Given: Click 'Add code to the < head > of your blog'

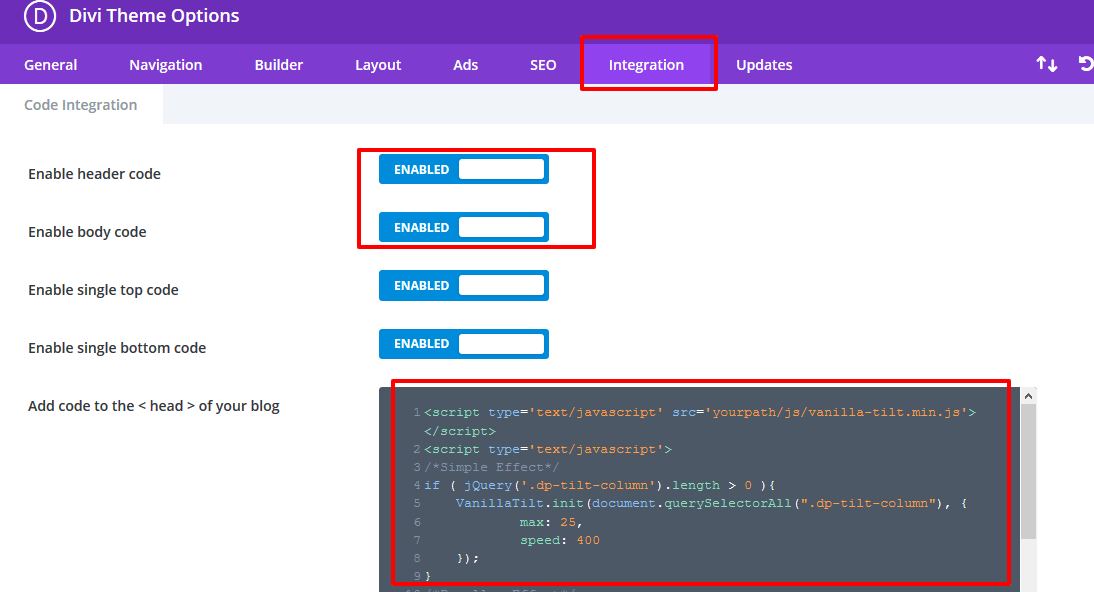Looking at the screenshot, I should [x=153, y=406].
